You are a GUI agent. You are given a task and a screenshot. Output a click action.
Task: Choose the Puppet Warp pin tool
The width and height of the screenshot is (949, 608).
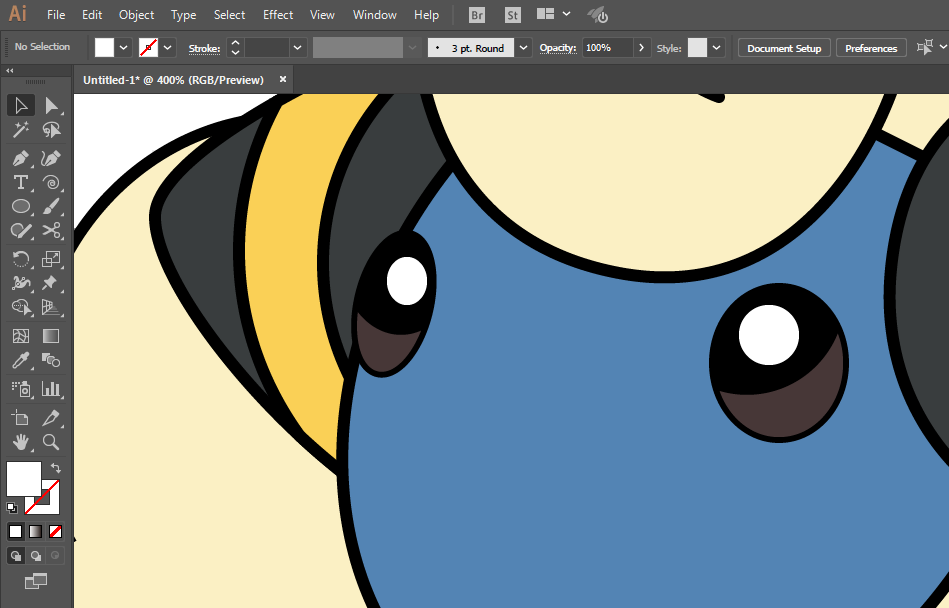(51, 283)
